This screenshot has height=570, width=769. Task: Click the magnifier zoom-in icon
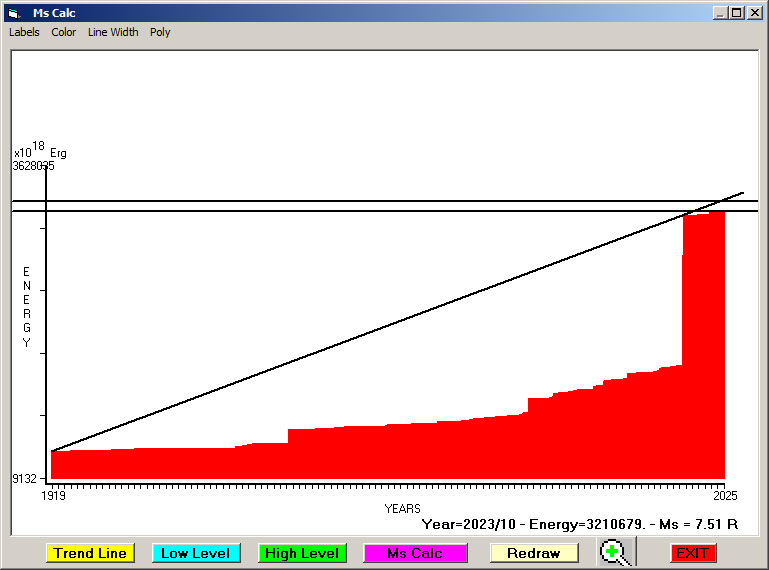pyautogui.click(x=618, y=552)
